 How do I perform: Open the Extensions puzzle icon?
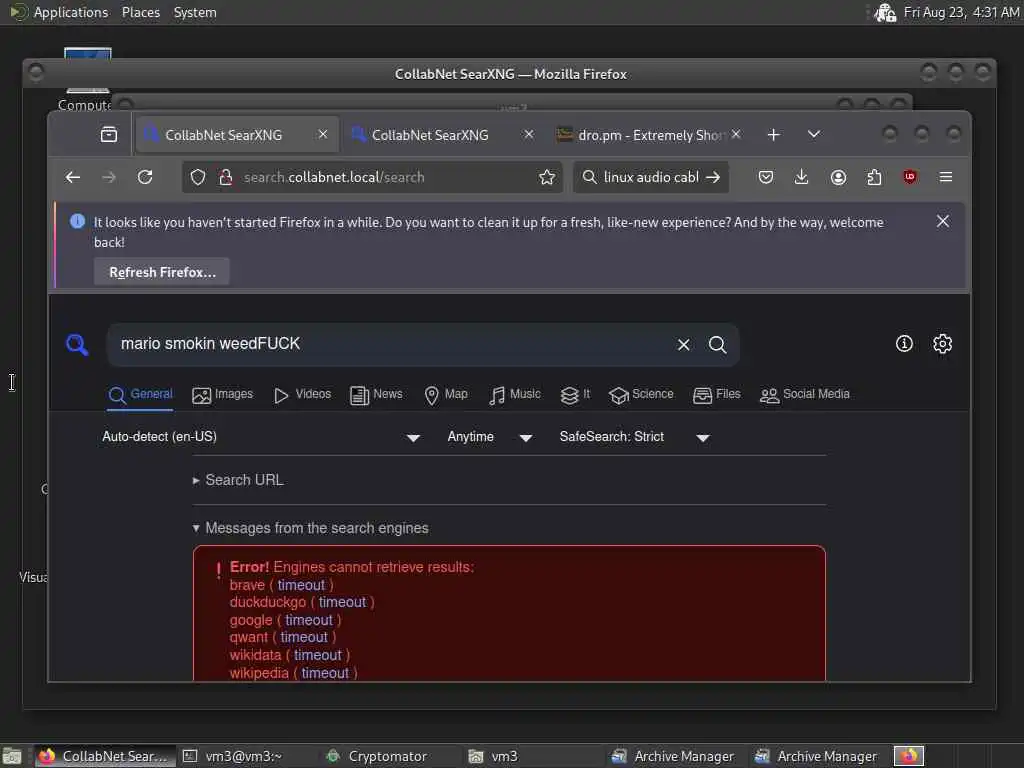pyautogui.click(x=874, y=177)
